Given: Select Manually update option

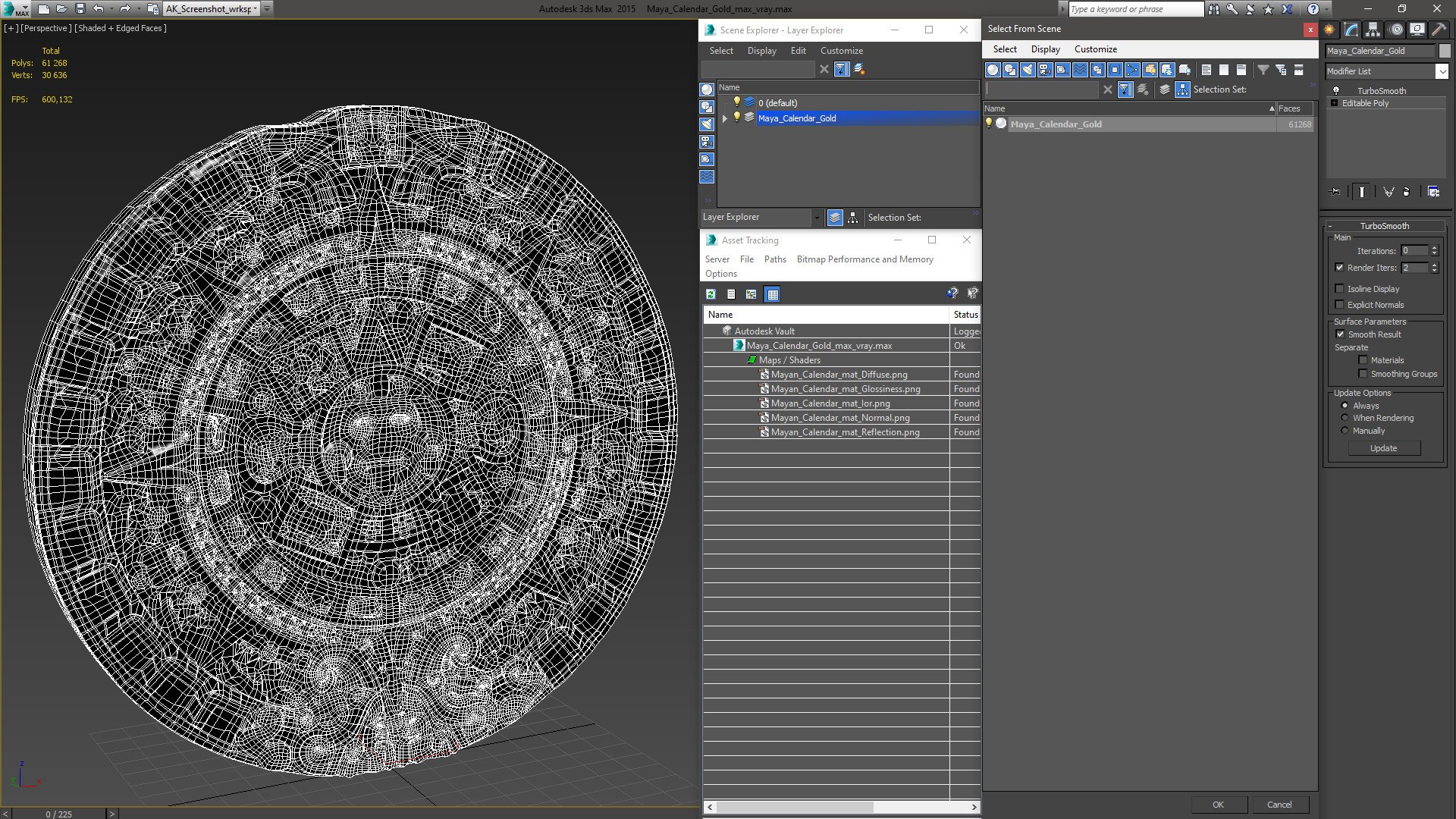Looking at the screenshot, I should click(x=1345, y=431).
